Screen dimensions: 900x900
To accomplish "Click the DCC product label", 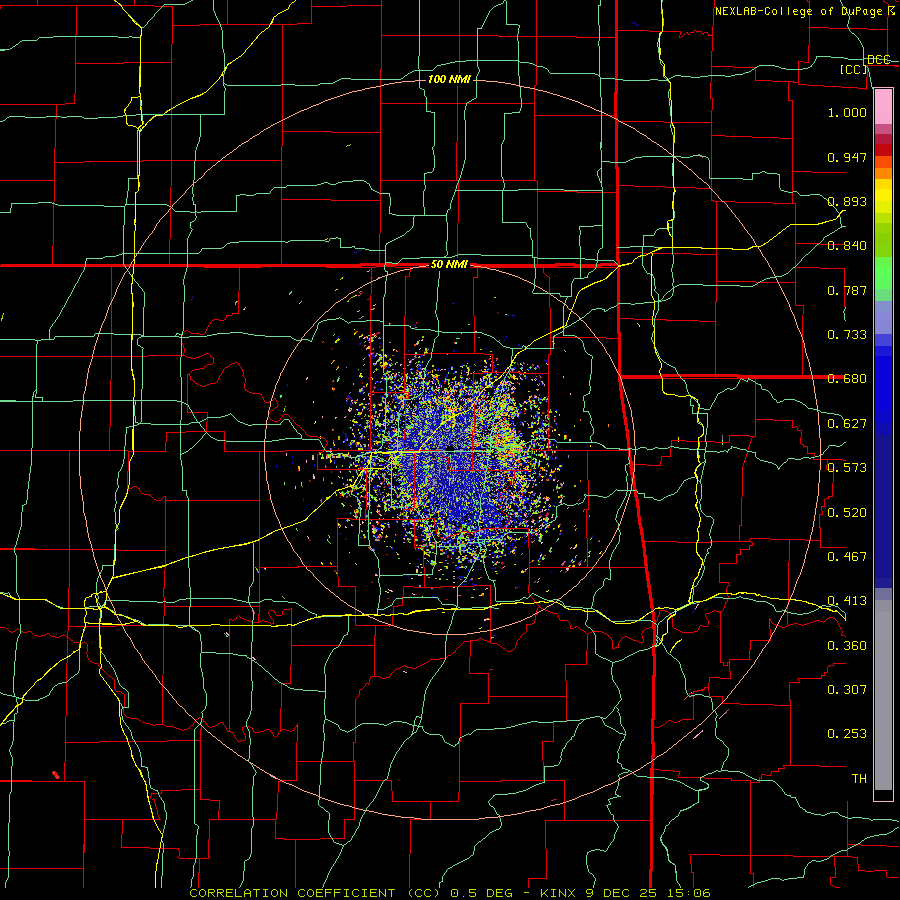I will 879,59.
